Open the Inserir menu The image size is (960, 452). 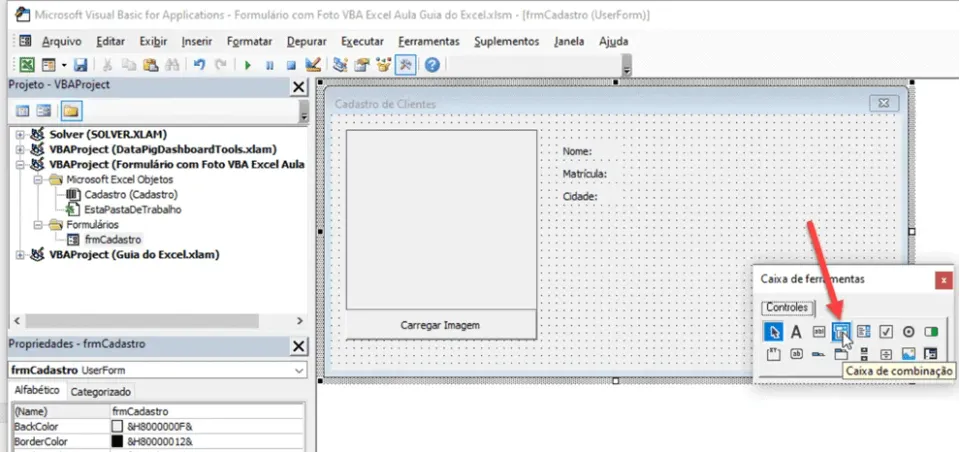point(197,42)
